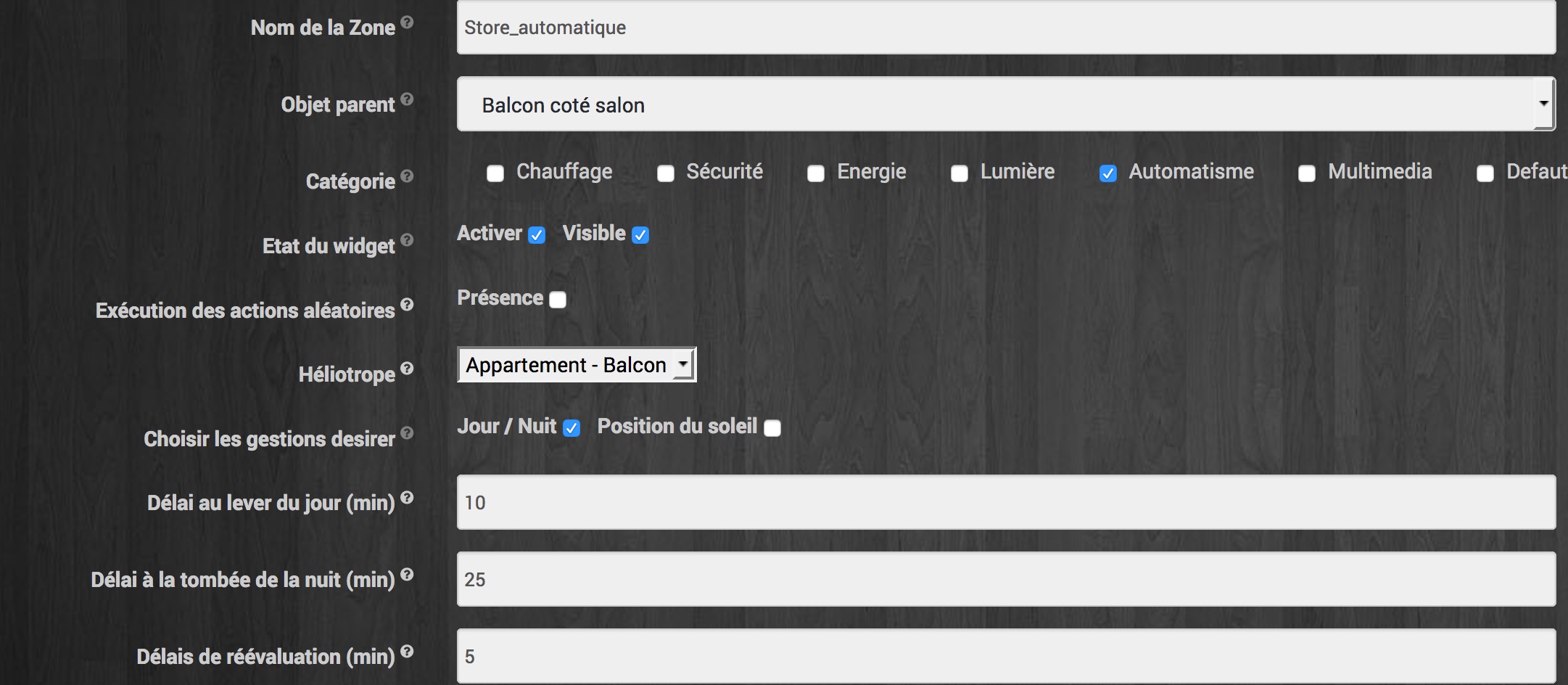Click the Délais de réévaluation field
This screenshot has width=1568, height=685.
1006,656
